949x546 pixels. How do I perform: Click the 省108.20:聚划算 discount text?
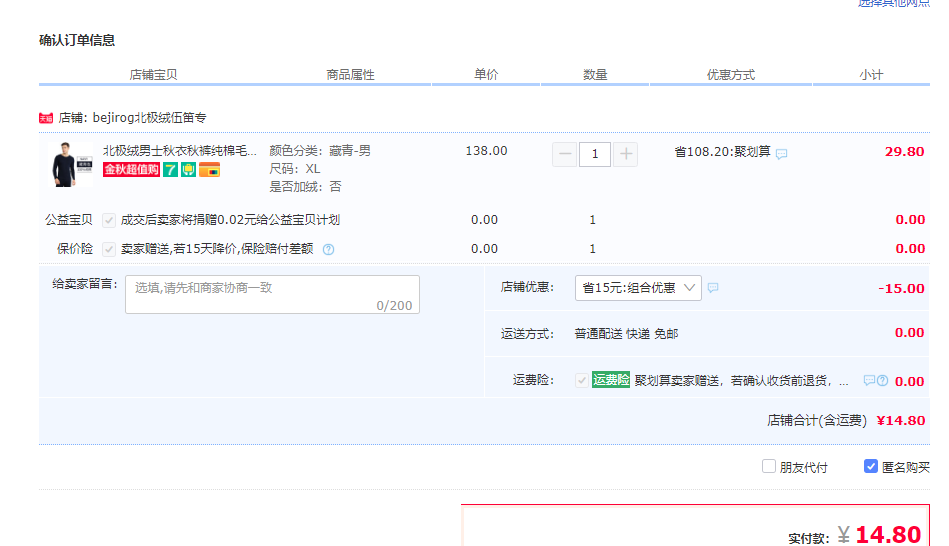[722, 151]
